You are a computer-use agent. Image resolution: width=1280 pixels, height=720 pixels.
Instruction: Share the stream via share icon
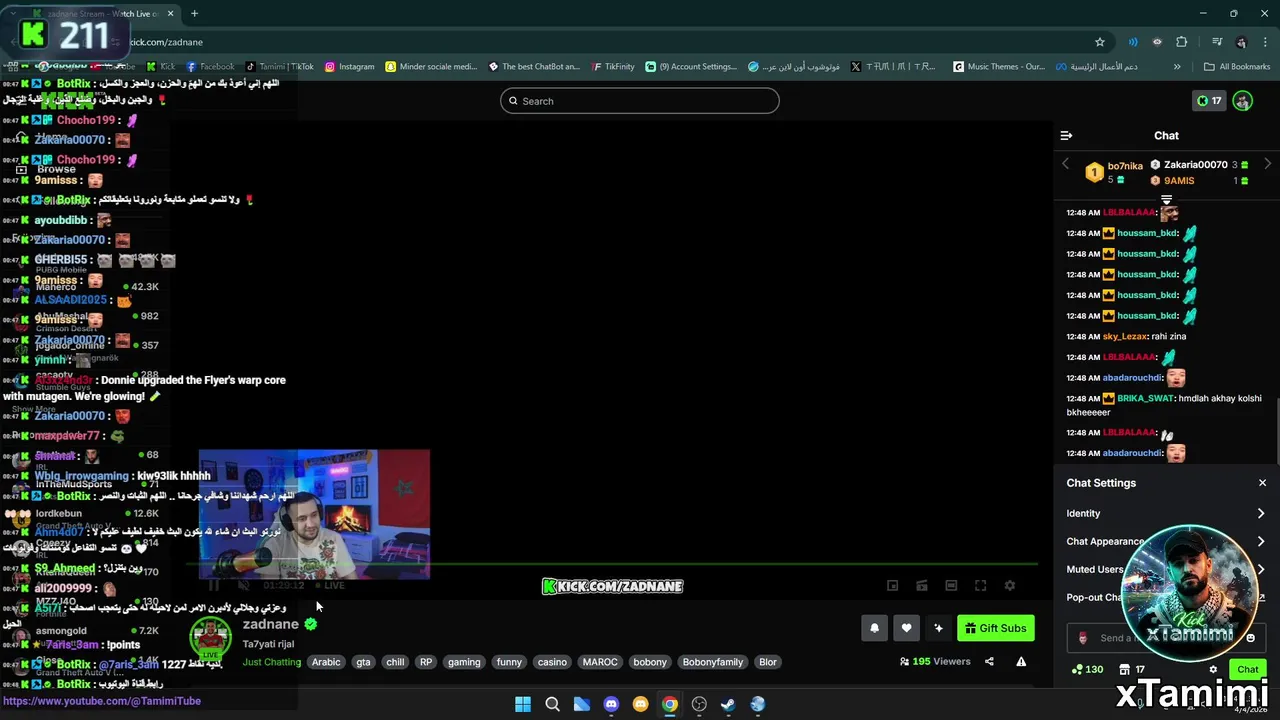point(989,661)
